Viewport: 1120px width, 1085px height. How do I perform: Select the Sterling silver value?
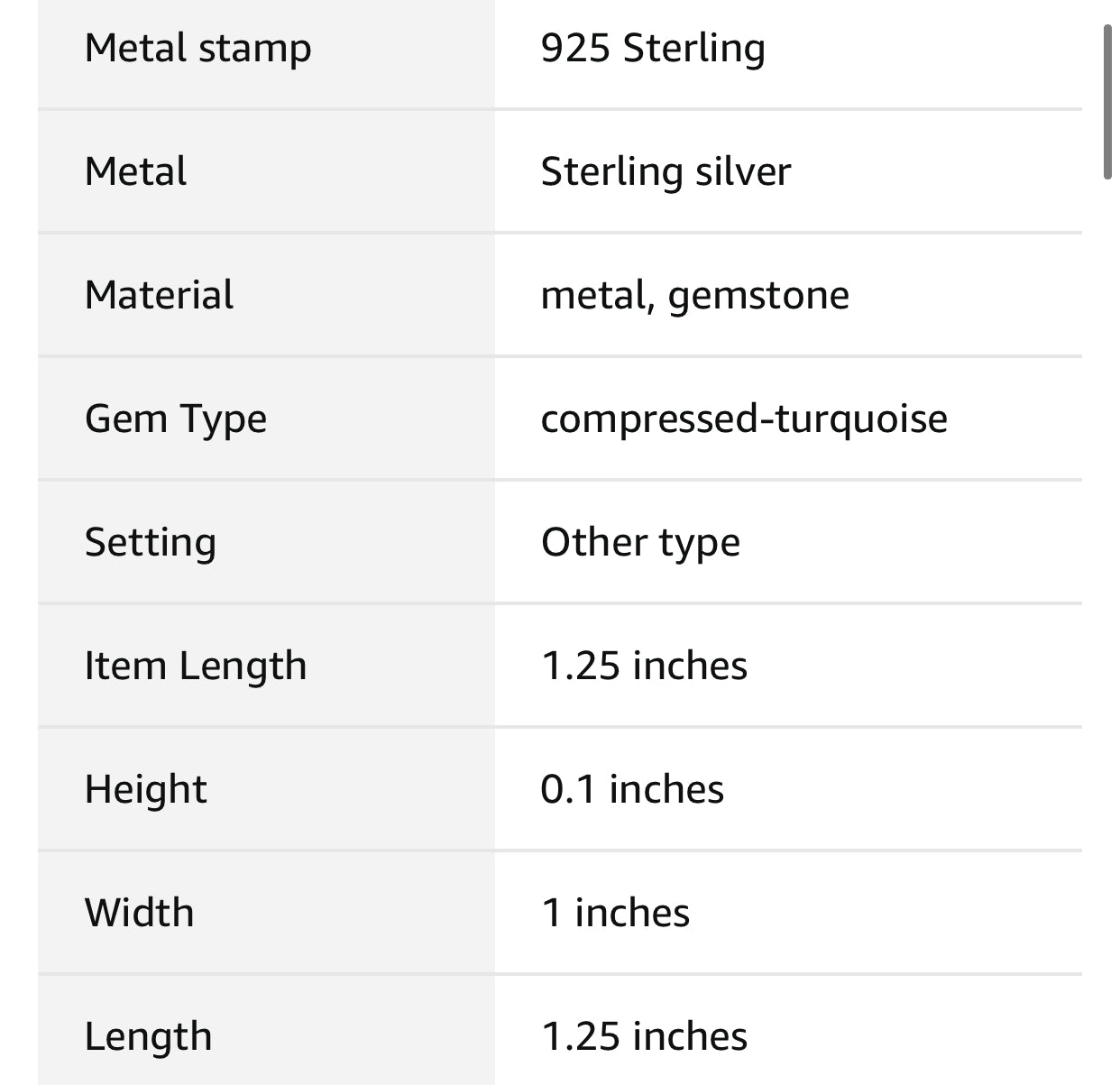[x=666, y=171]
